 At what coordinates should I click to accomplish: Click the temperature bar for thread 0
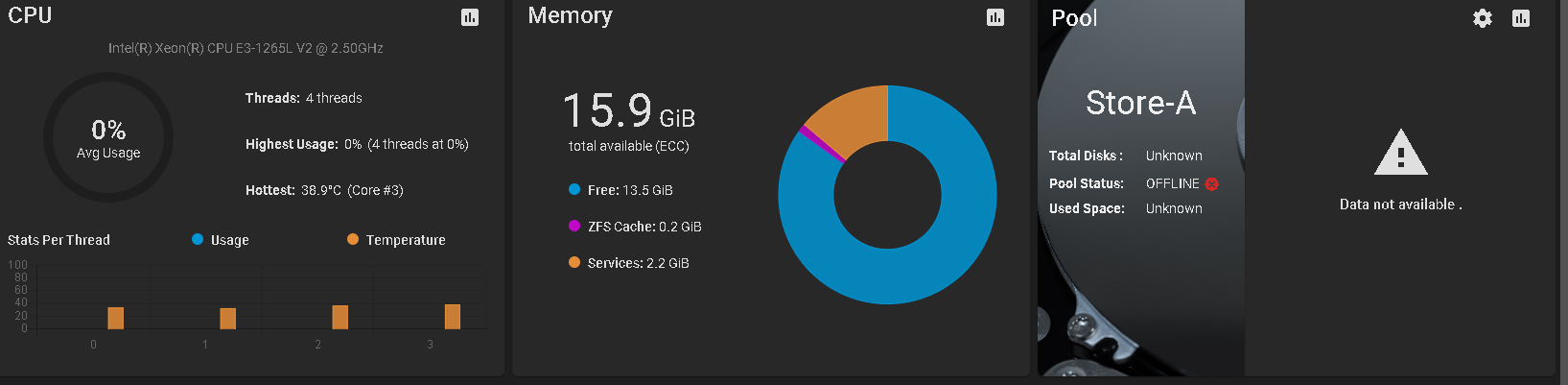click(116, 318)
